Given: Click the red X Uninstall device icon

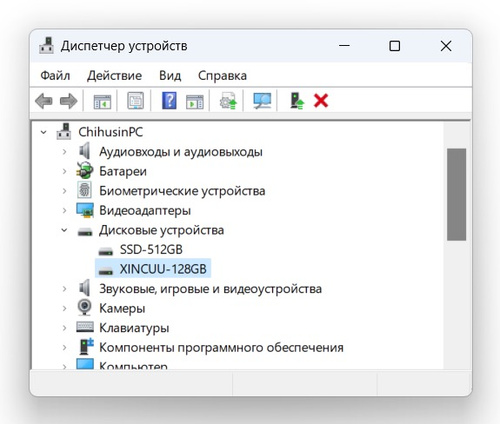Looking at the screenshot, I should click(321, 100).
